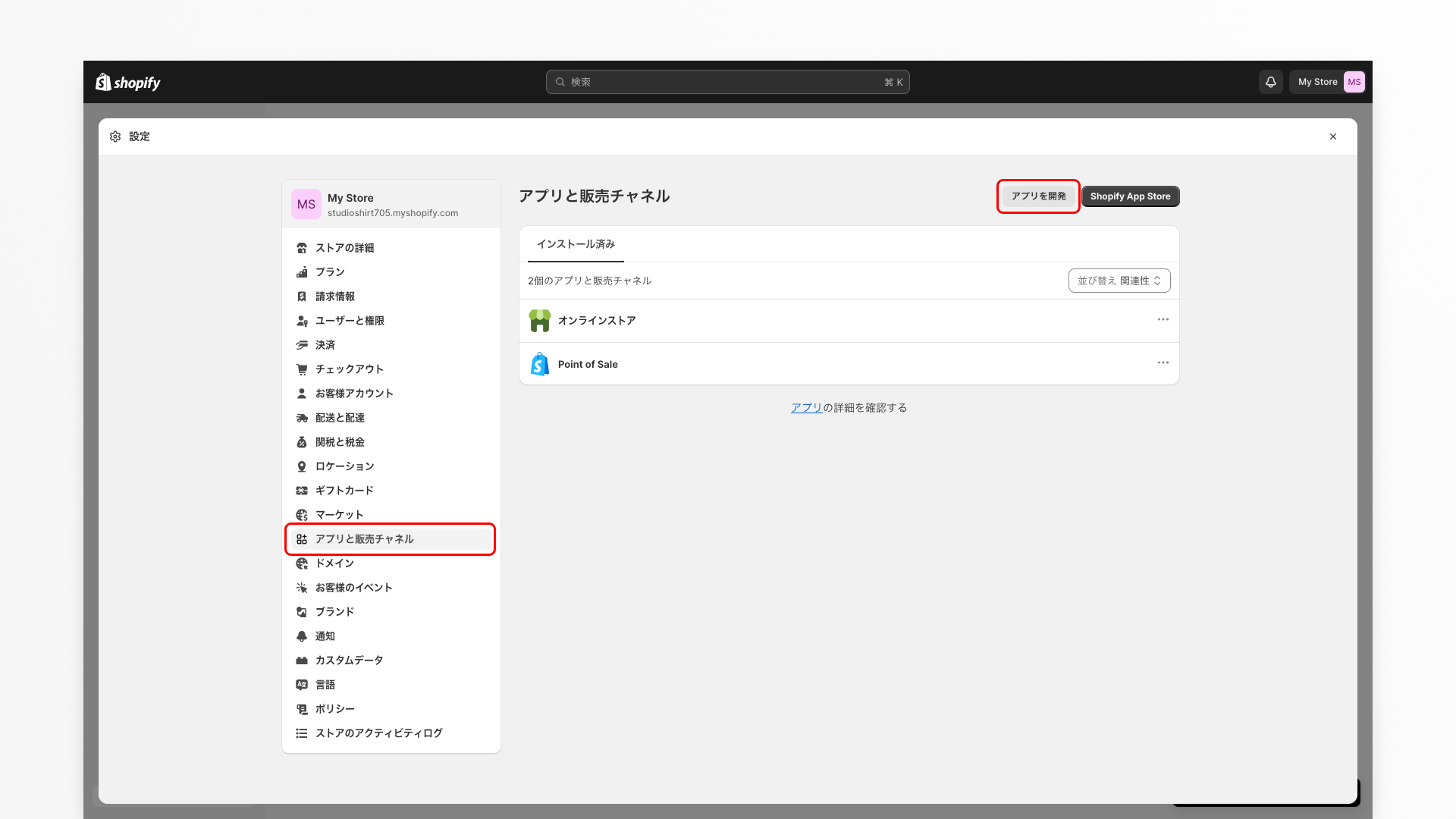Click the ユーザーと権限 person icon
The image size is (1456, 819).
tap(302, 321)
